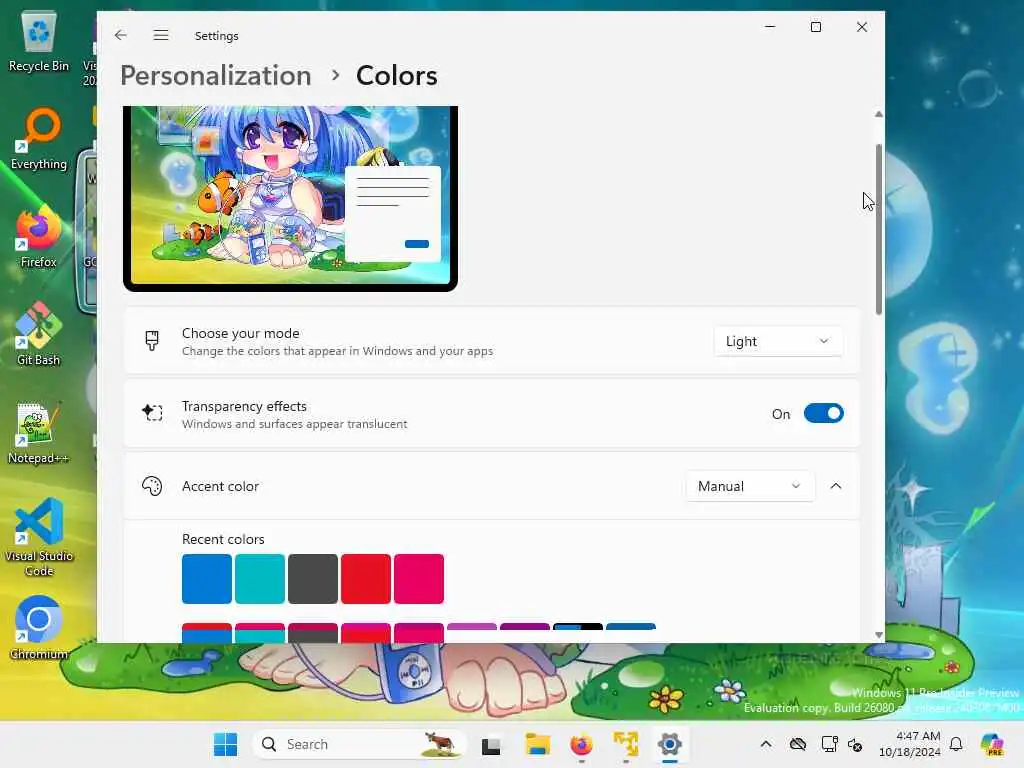Click the scrollbar up arrow in Settings

(x=878, y=114)
